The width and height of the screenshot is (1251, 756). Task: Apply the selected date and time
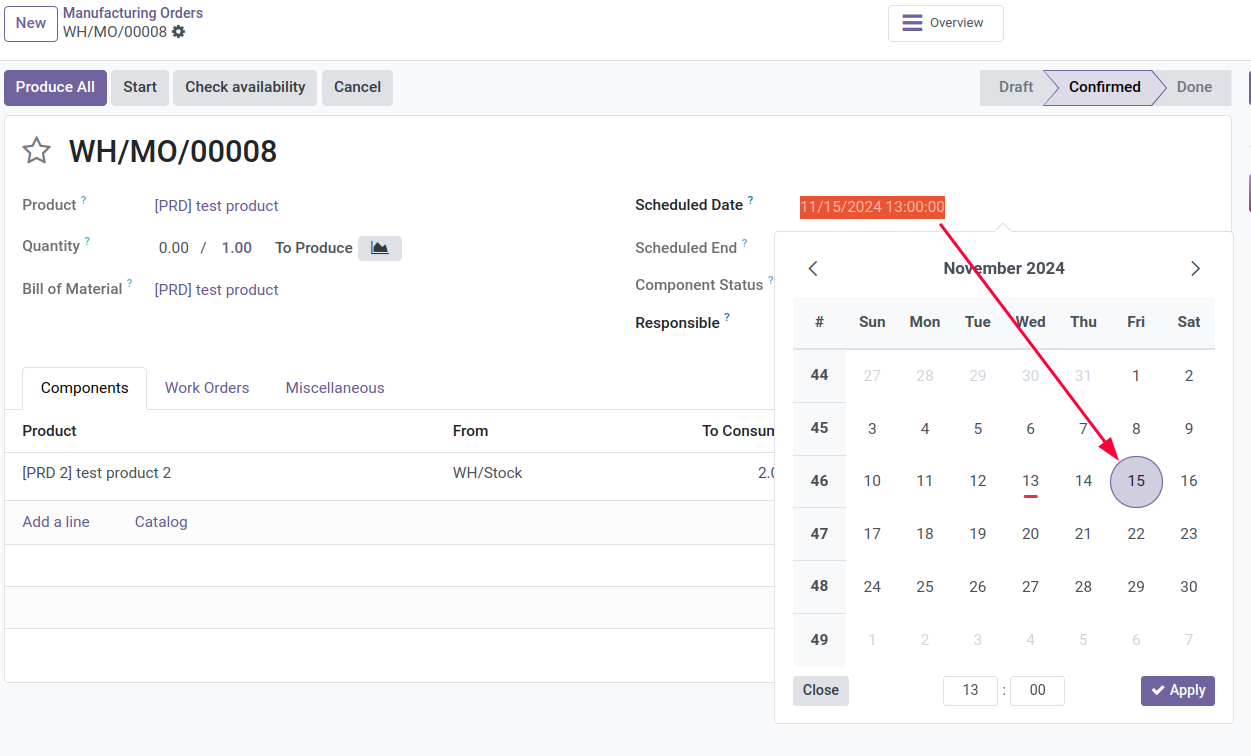click(1178, 690)
